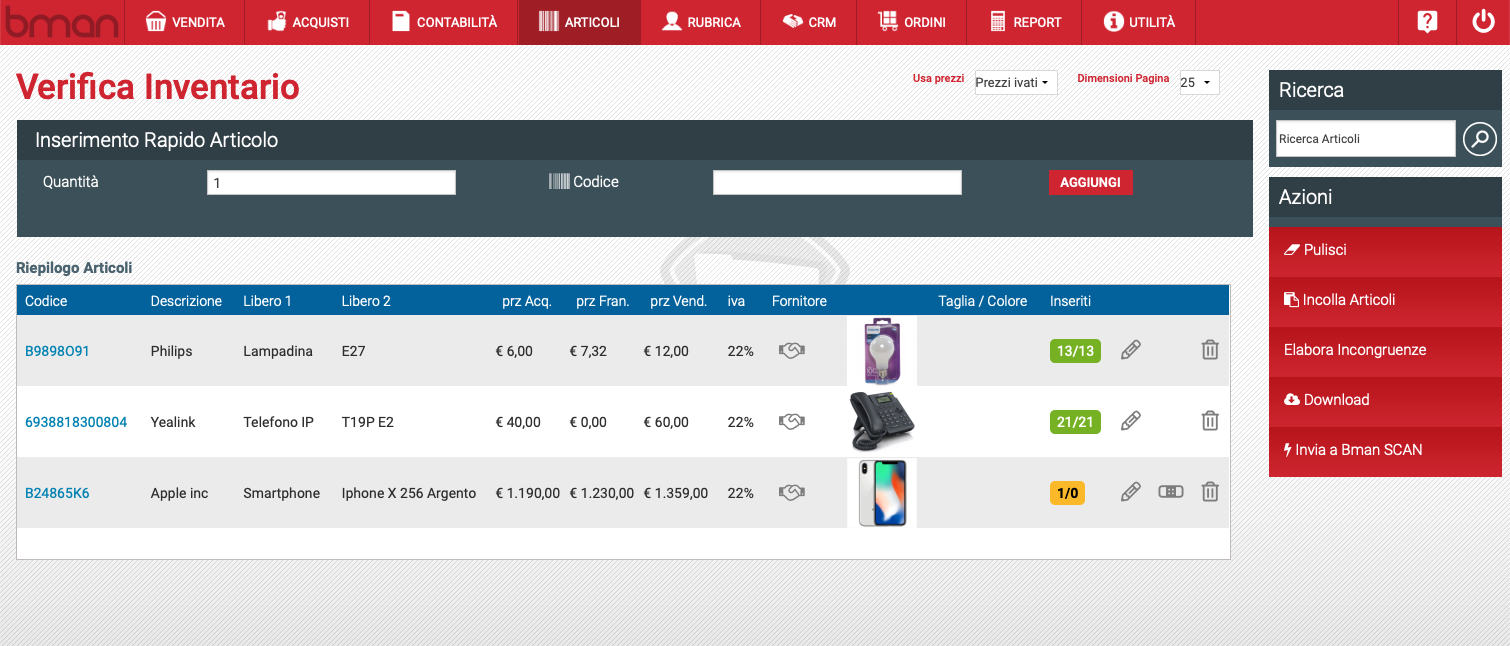The image size is (1510, 646).
Task: Click the Codice column header
Action: [x=46, y=301]
